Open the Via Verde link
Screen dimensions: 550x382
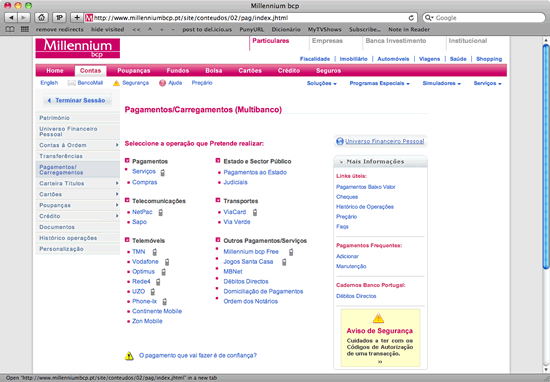coord(237,222)
